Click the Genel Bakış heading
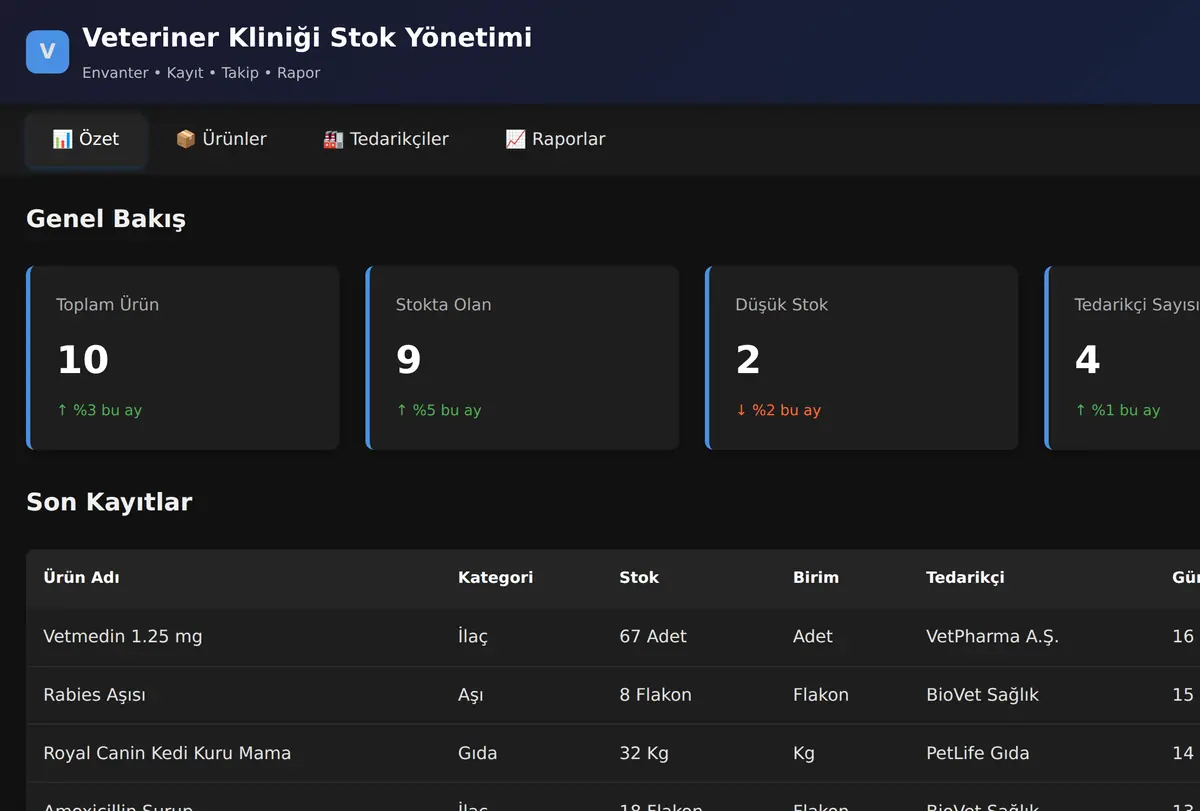This screenshot has height=811, width=1200. pos(106,218)
